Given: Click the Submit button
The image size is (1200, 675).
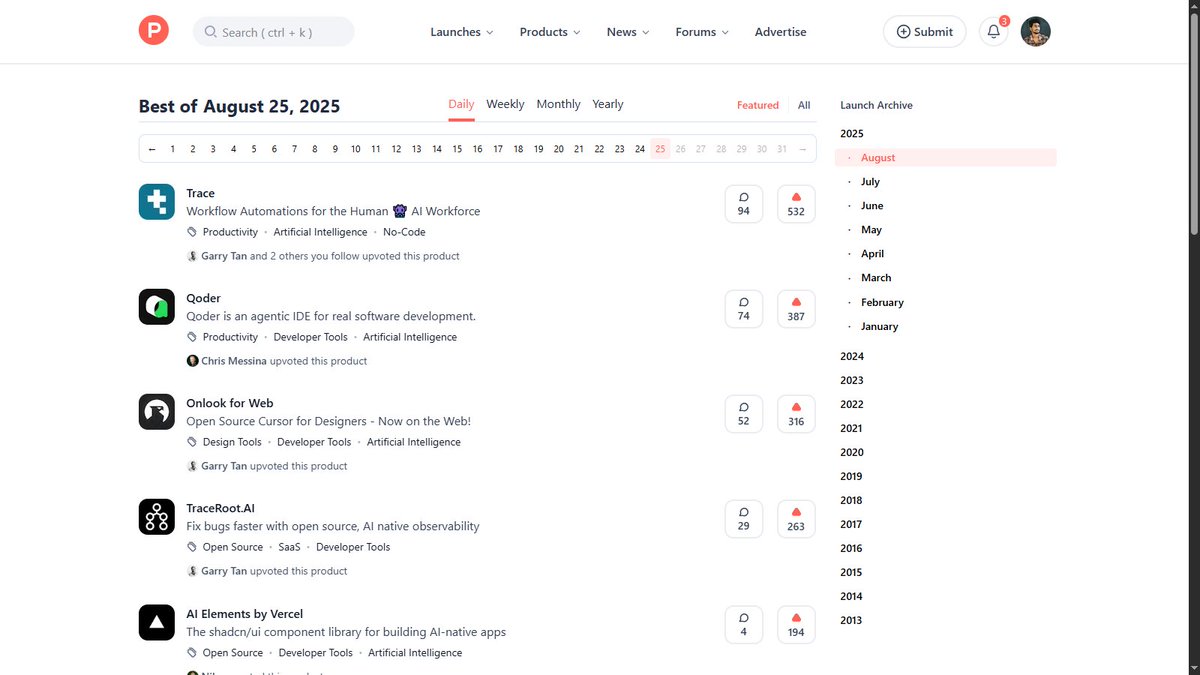Looking at the screenshot, I should tap(924, 31).
